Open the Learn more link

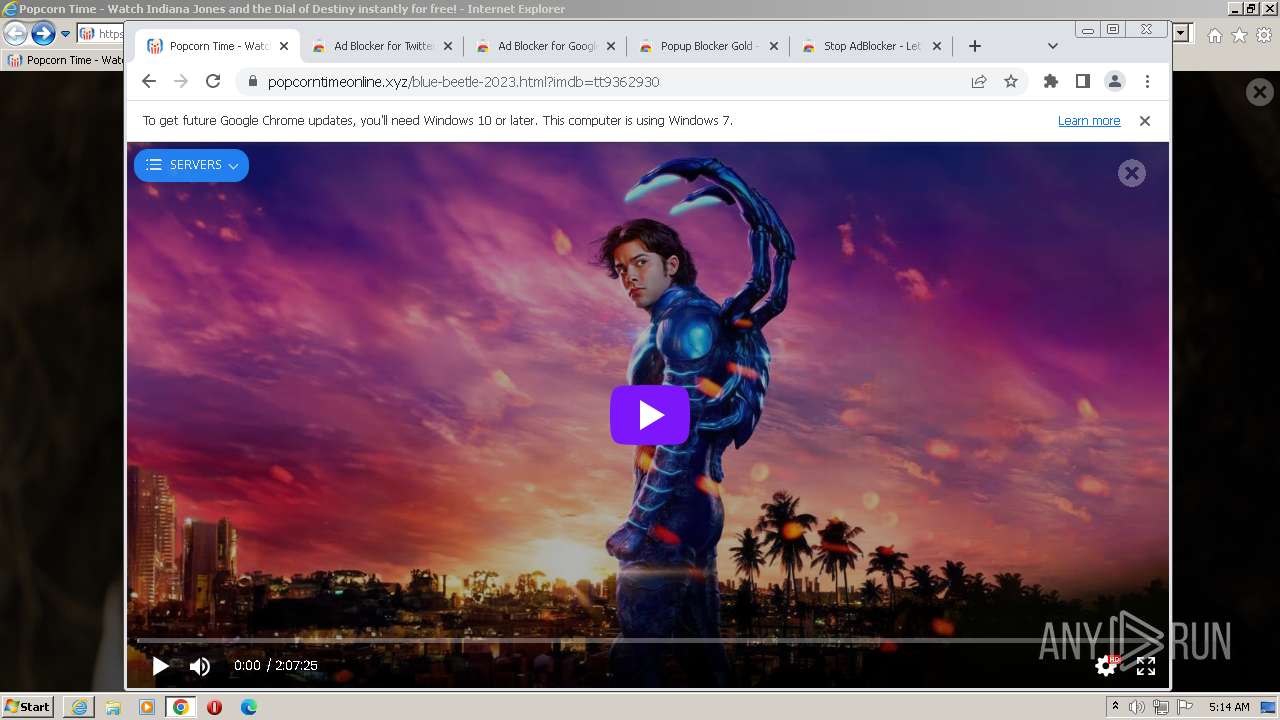point(1089,120)
